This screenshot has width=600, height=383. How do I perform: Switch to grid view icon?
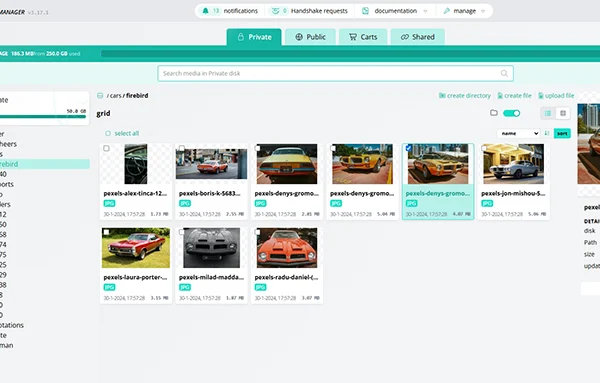[x=563, y=113]
